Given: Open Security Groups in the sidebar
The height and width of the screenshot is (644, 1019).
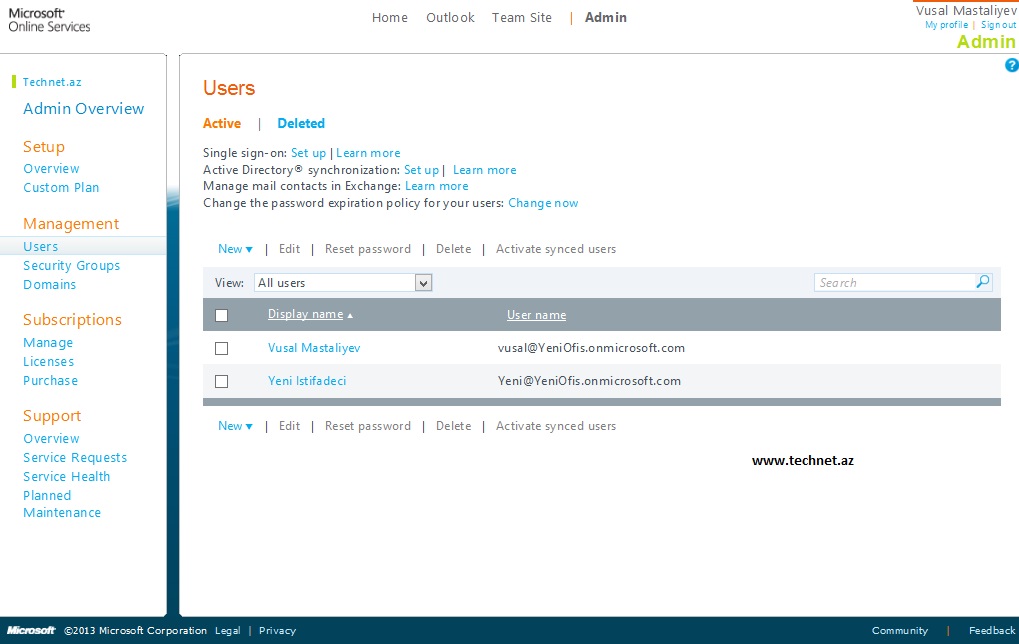Looking at the screenshot, I should pos(71,266).
